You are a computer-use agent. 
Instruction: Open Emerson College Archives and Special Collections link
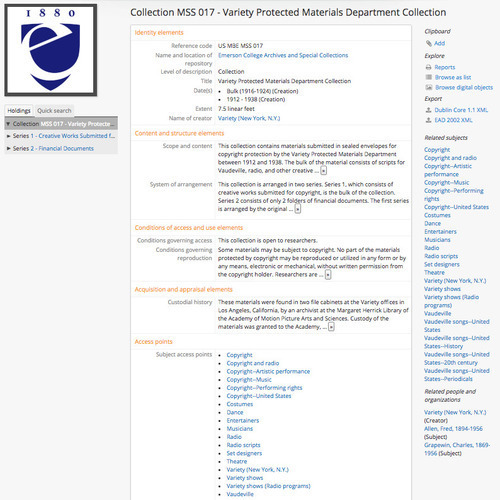(283, 55)
